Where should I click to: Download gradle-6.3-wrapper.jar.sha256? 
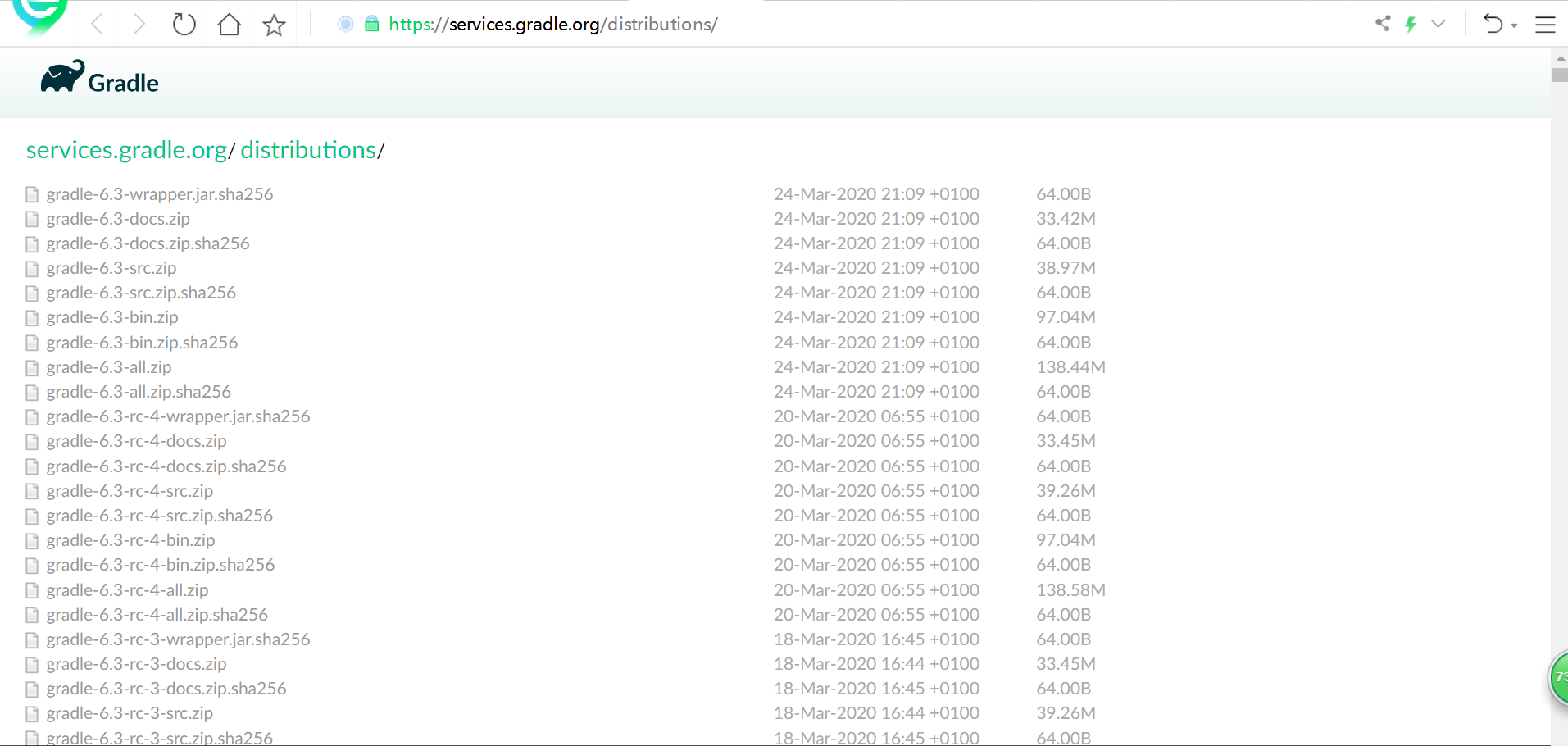point(160,194)
